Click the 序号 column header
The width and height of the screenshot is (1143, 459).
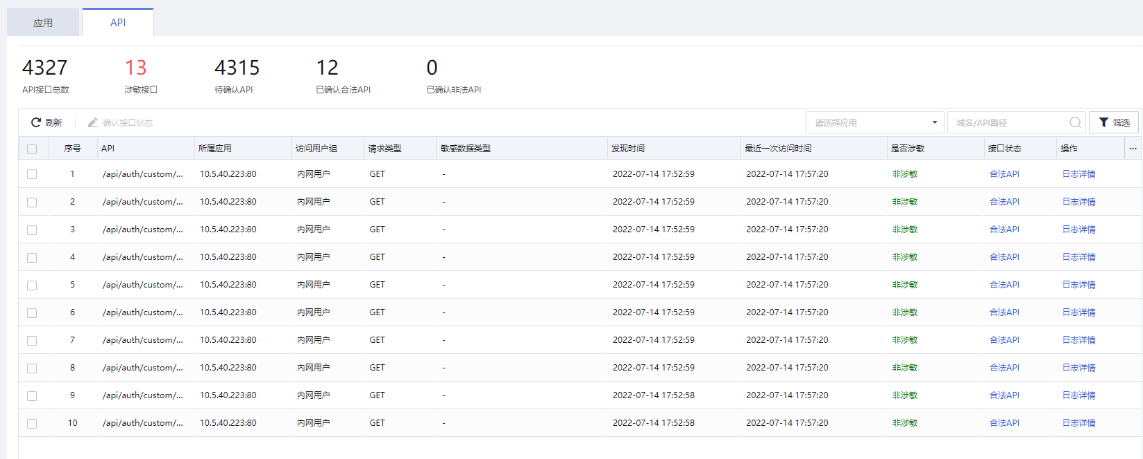pos(72,149)
